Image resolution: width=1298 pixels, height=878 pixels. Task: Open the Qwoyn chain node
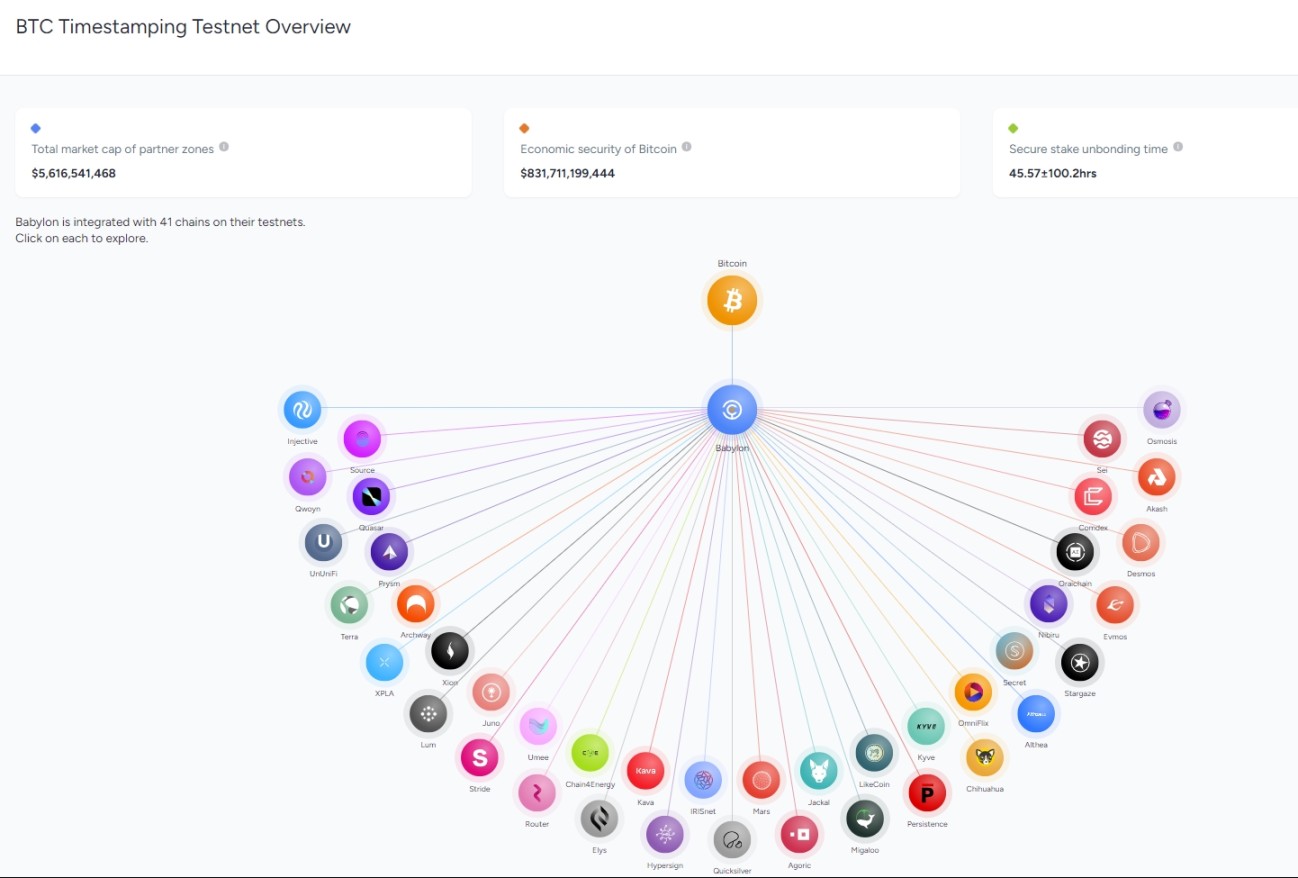[x=308, y=477]
